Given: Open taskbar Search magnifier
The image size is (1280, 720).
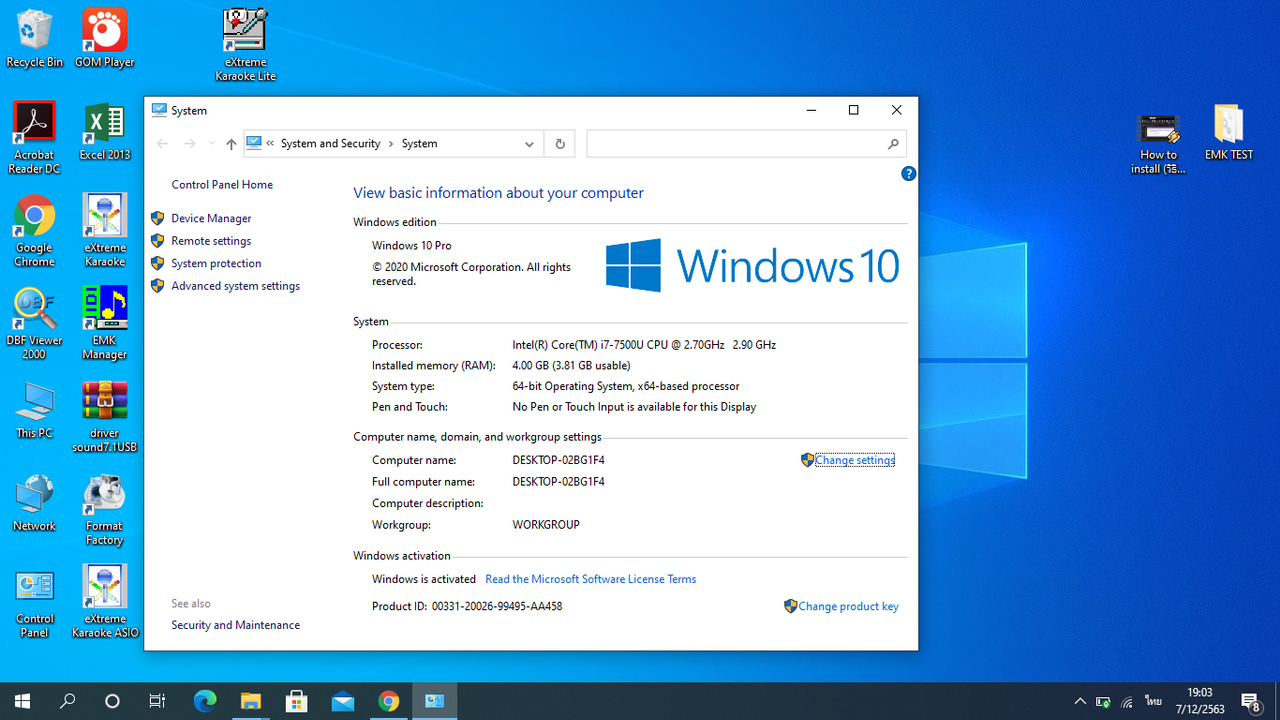Looking at the screenshot, I should (x=67, y=701).
